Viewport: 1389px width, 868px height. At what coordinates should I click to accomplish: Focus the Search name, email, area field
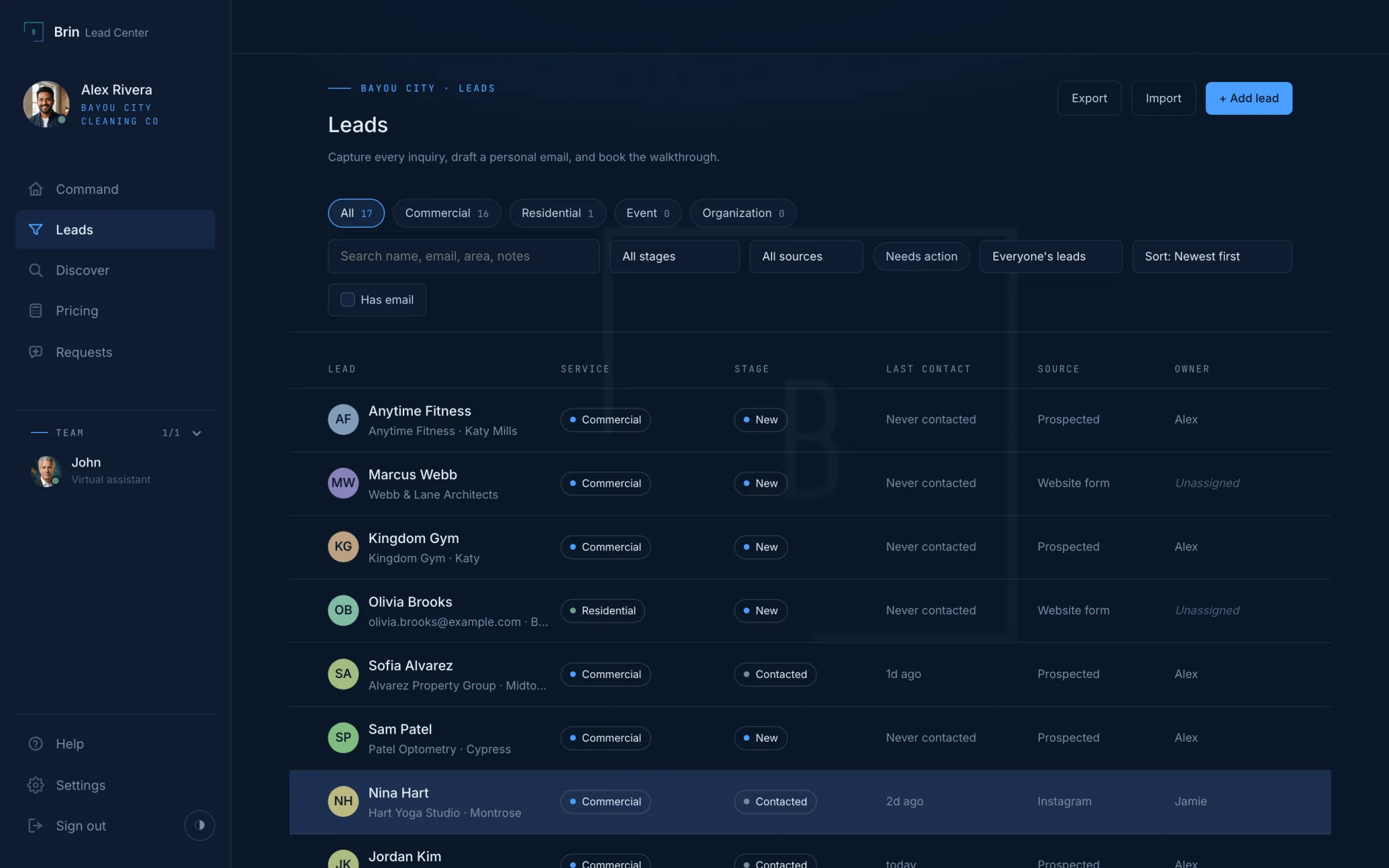[463, 256]
